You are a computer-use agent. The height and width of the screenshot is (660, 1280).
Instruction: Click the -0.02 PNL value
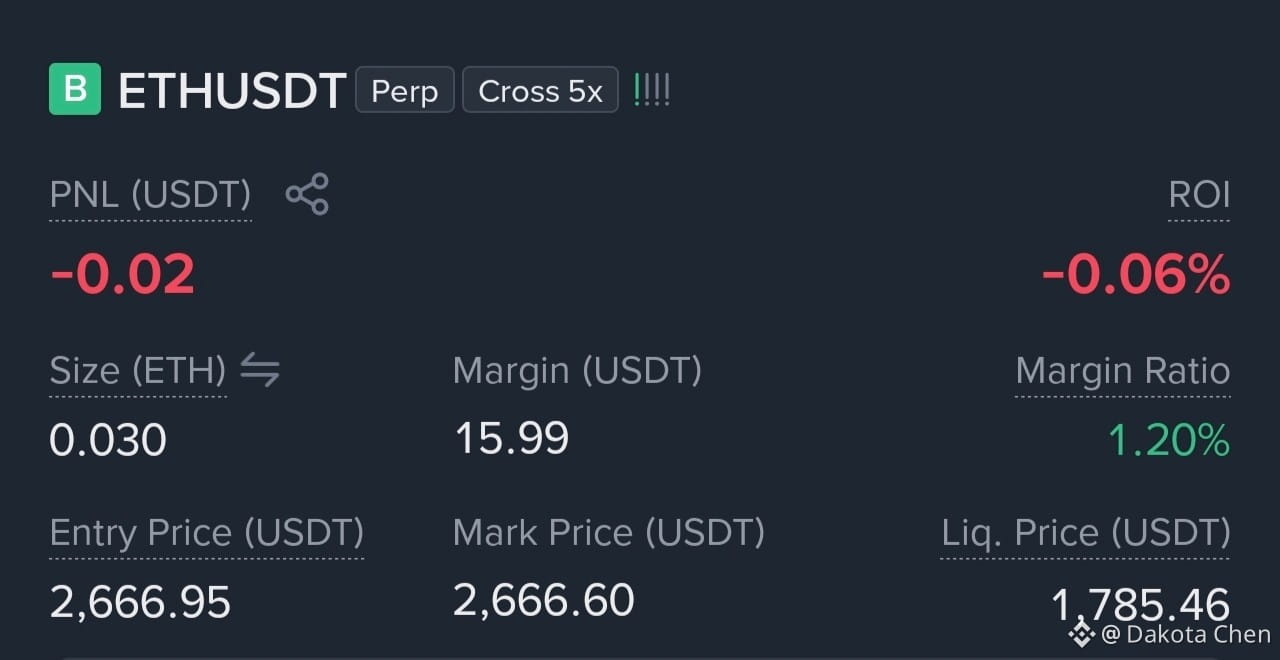coord(122,274)
